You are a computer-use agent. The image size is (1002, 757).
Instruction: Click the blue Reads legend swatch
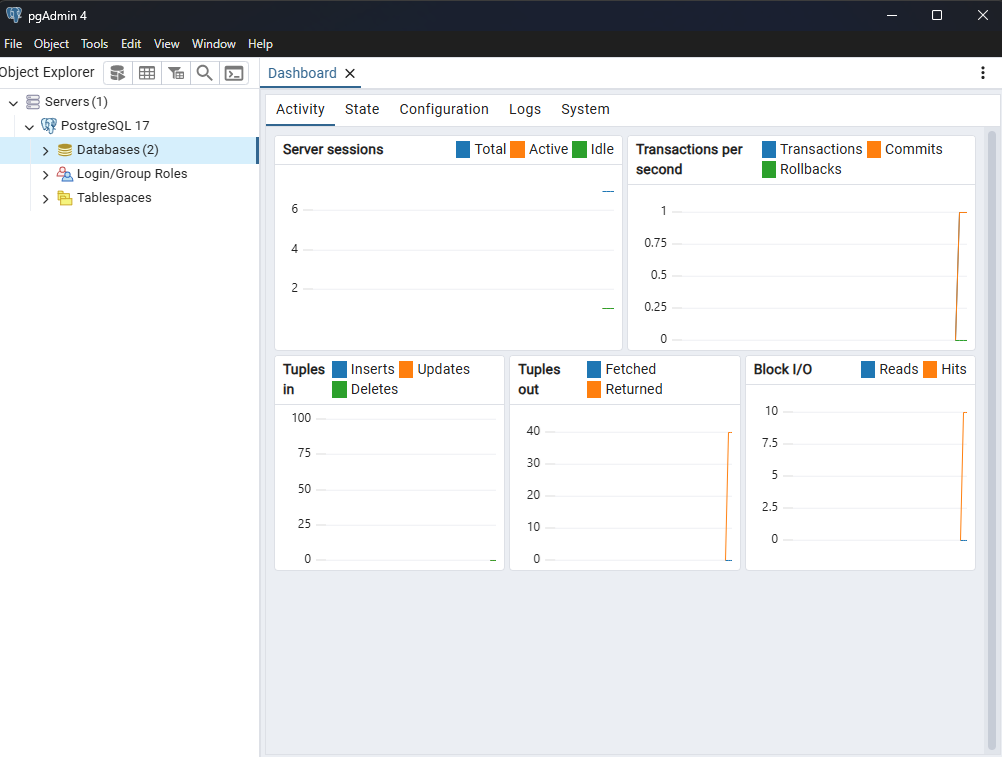(868, 370)
